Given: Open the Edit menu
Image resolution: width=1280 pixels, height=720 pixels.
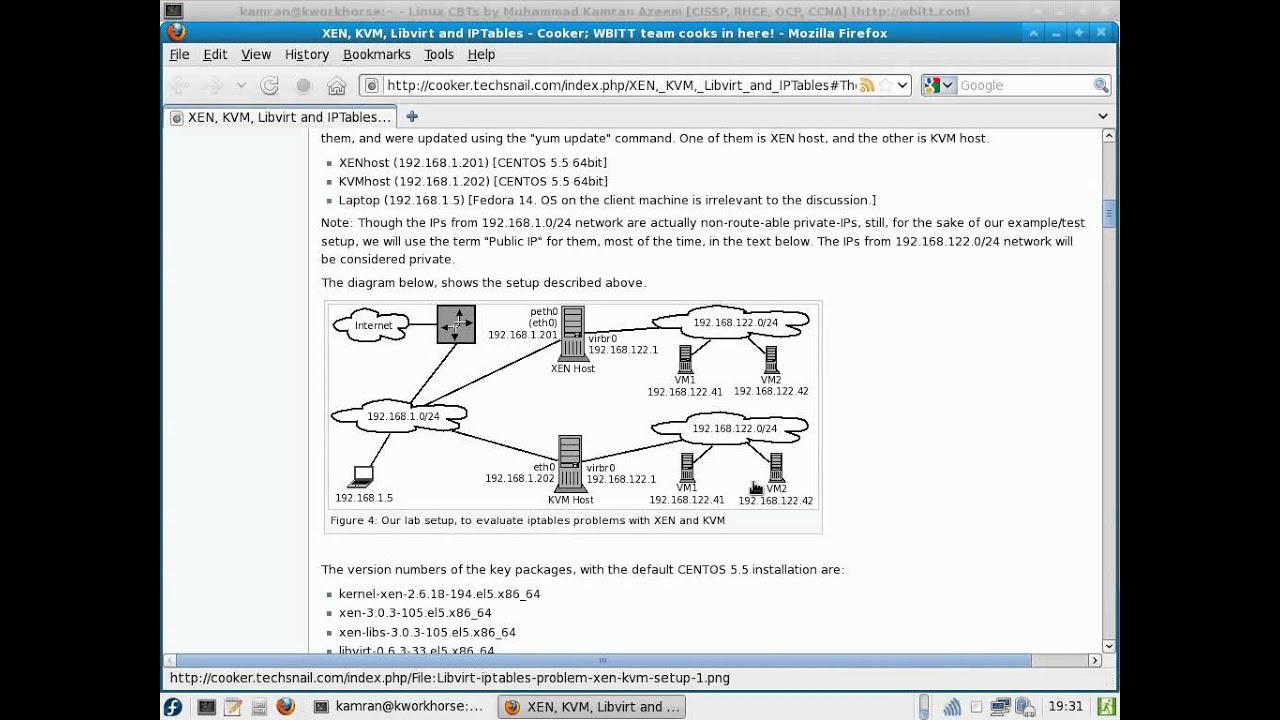Looking at the screenshot, I should pyautogui.click(x=215, y=55).
